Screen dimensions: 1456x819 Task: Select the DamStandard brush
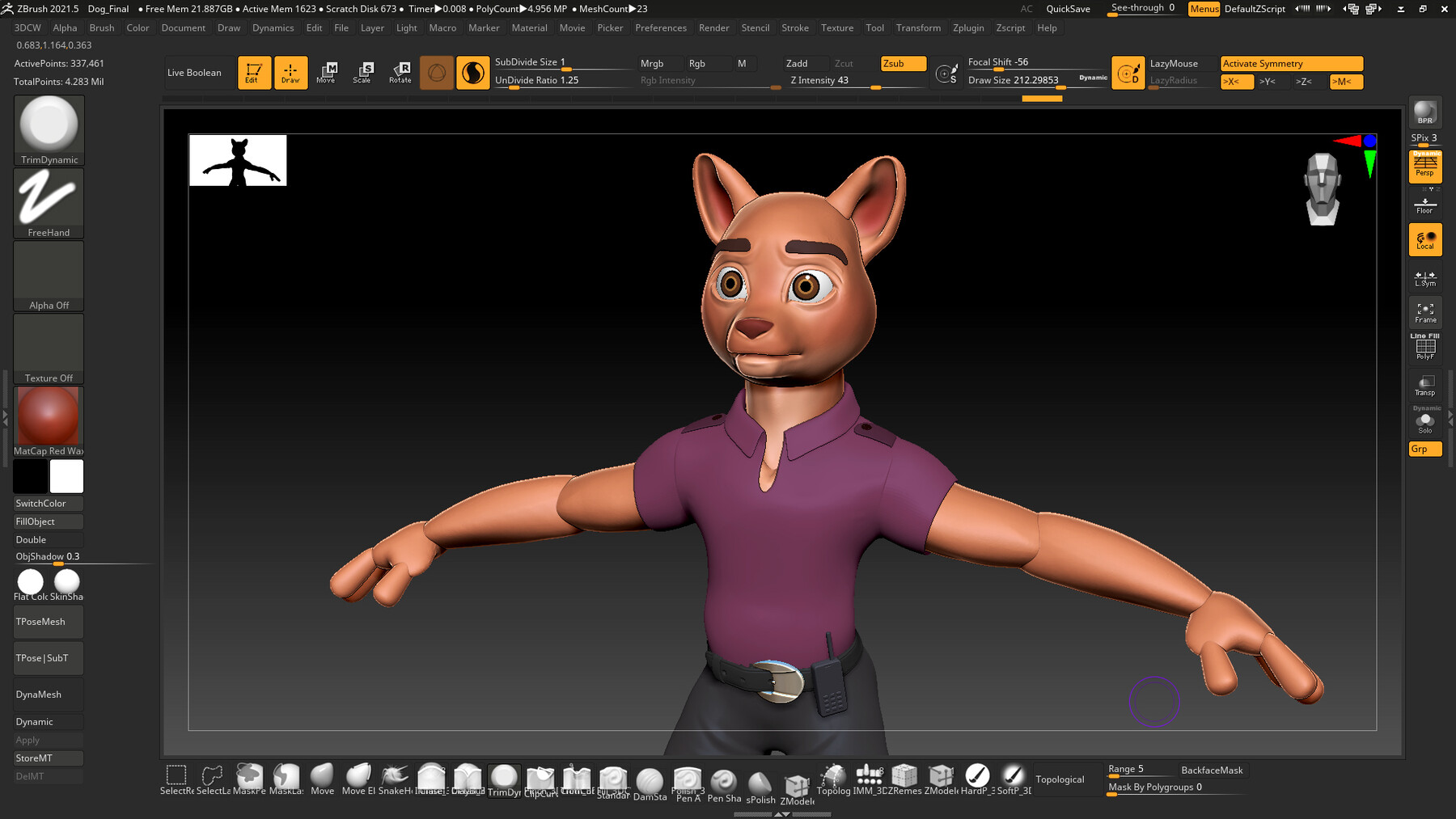click(650, 784)
